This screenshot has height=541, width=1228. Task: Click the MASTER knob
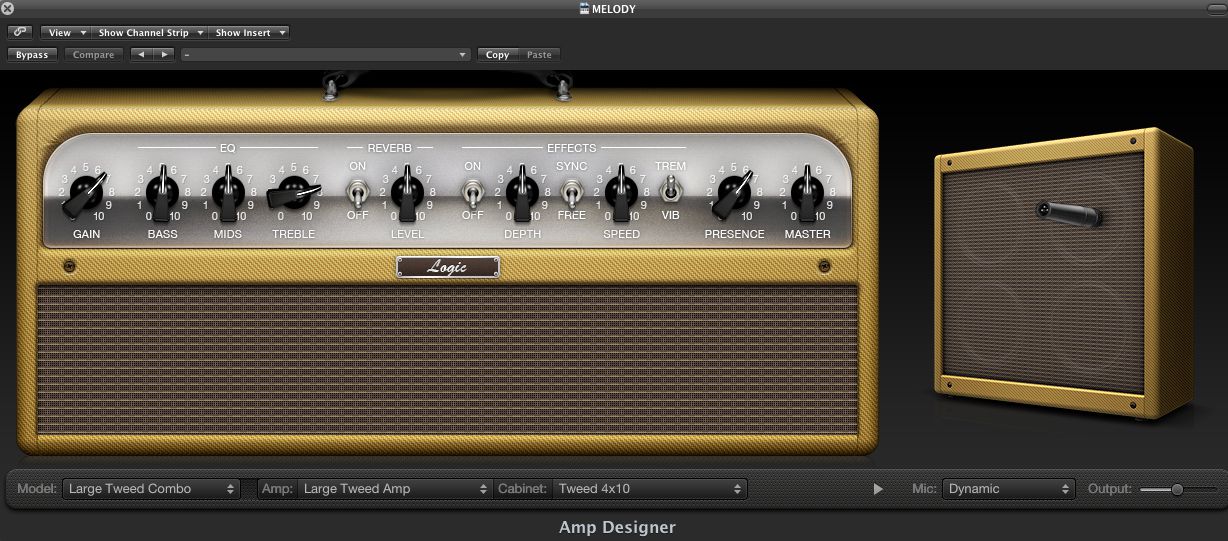(807, 191)
